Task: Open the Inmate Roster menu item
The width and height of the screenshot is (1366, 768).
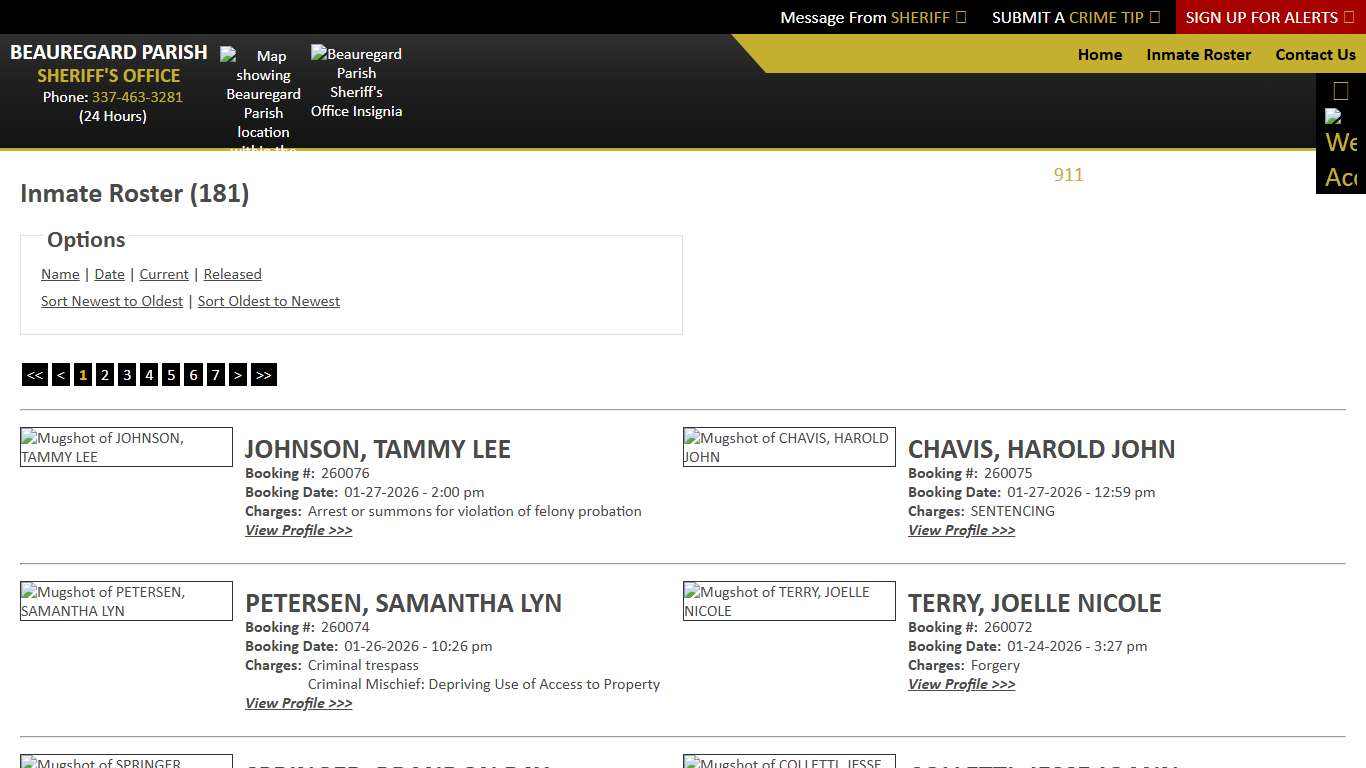Action: point(1198,55)
